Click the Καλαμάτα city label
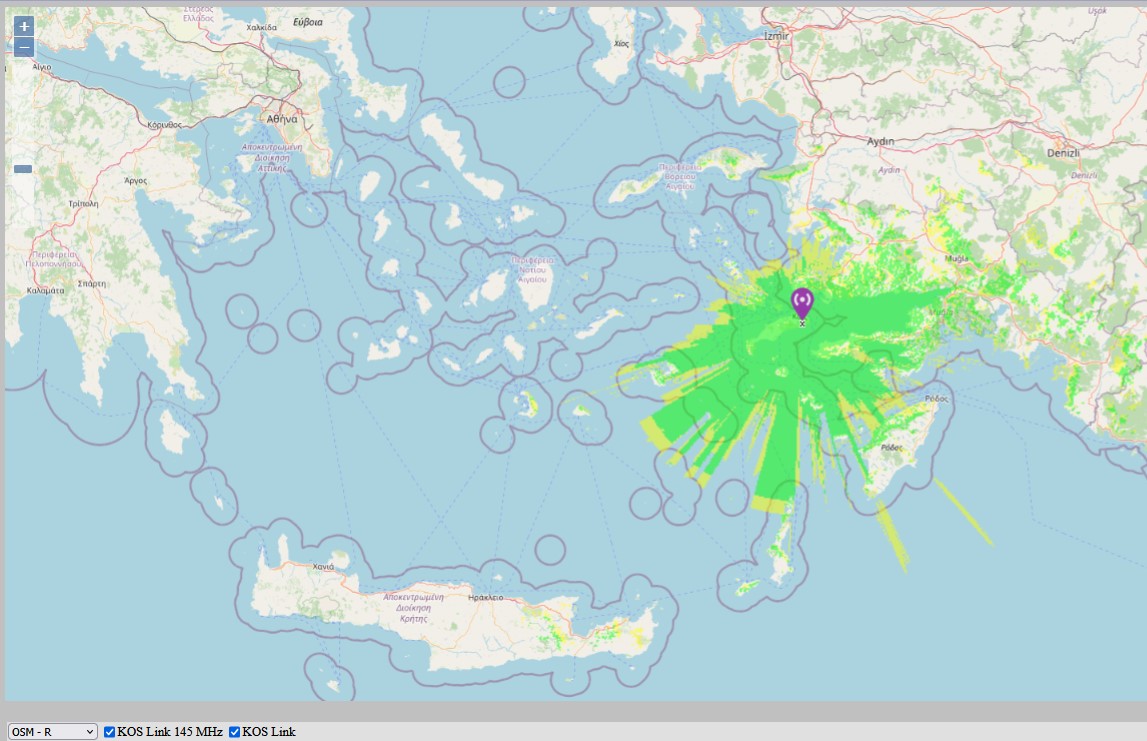Image resolution: width=1147 pixels, height=741 pixels. (x=45, y=290)
